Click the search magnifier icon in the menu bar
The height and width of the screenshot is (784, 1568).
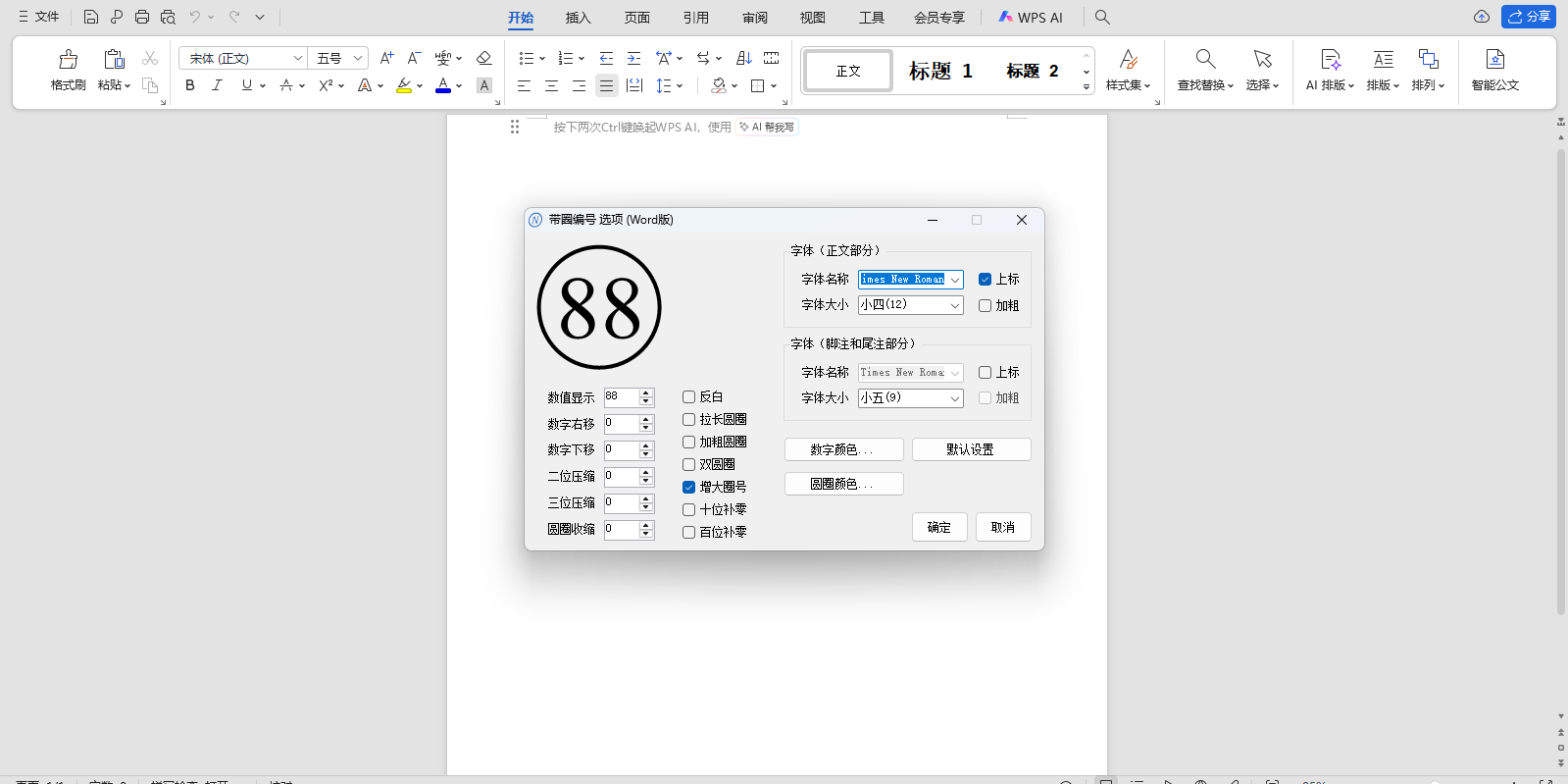coord(1102,17)
